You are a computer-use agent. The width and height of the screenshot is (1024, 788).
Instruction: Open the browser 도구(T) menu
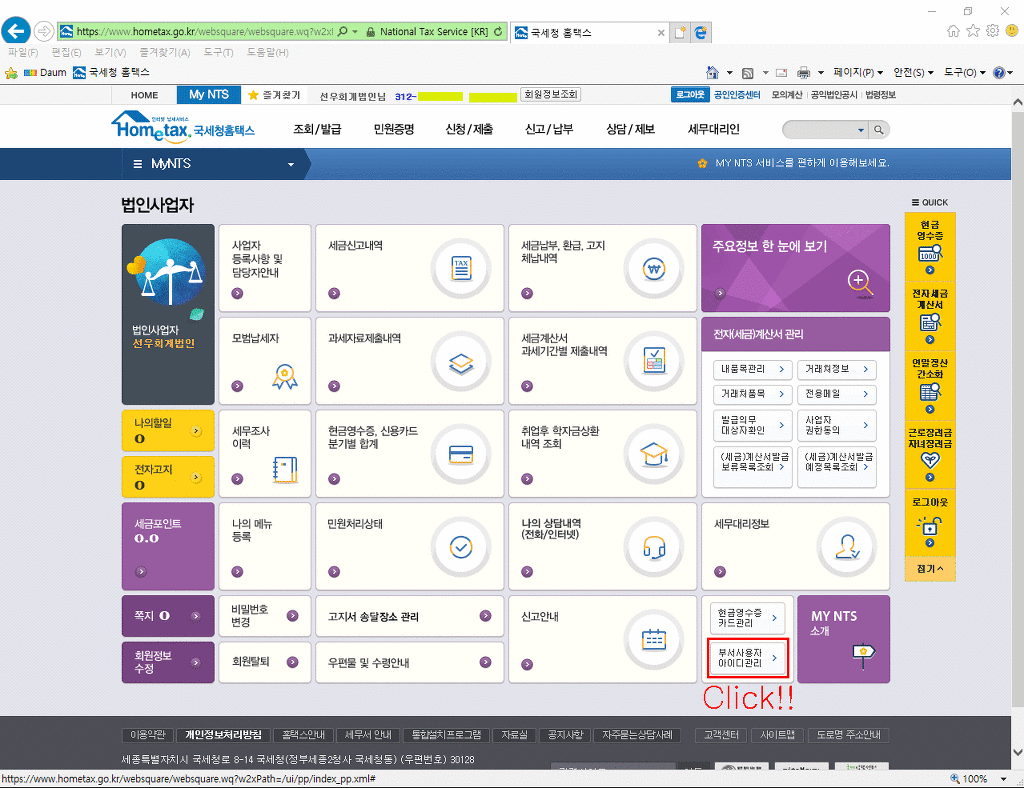tap(217, 52)
